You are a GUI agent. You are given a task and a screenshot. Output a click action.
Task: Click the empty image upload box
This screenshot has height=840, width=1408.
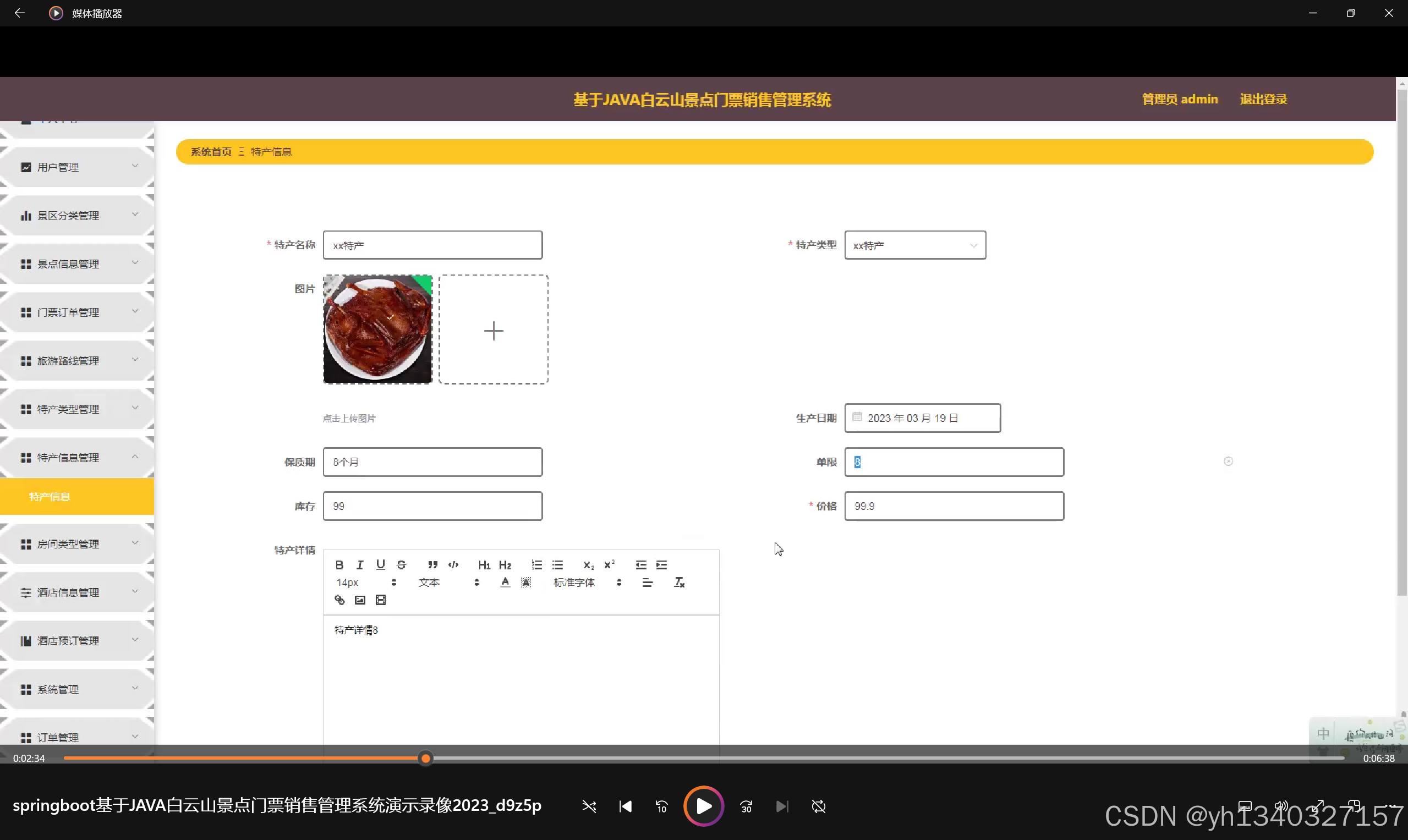pos(493,330)
